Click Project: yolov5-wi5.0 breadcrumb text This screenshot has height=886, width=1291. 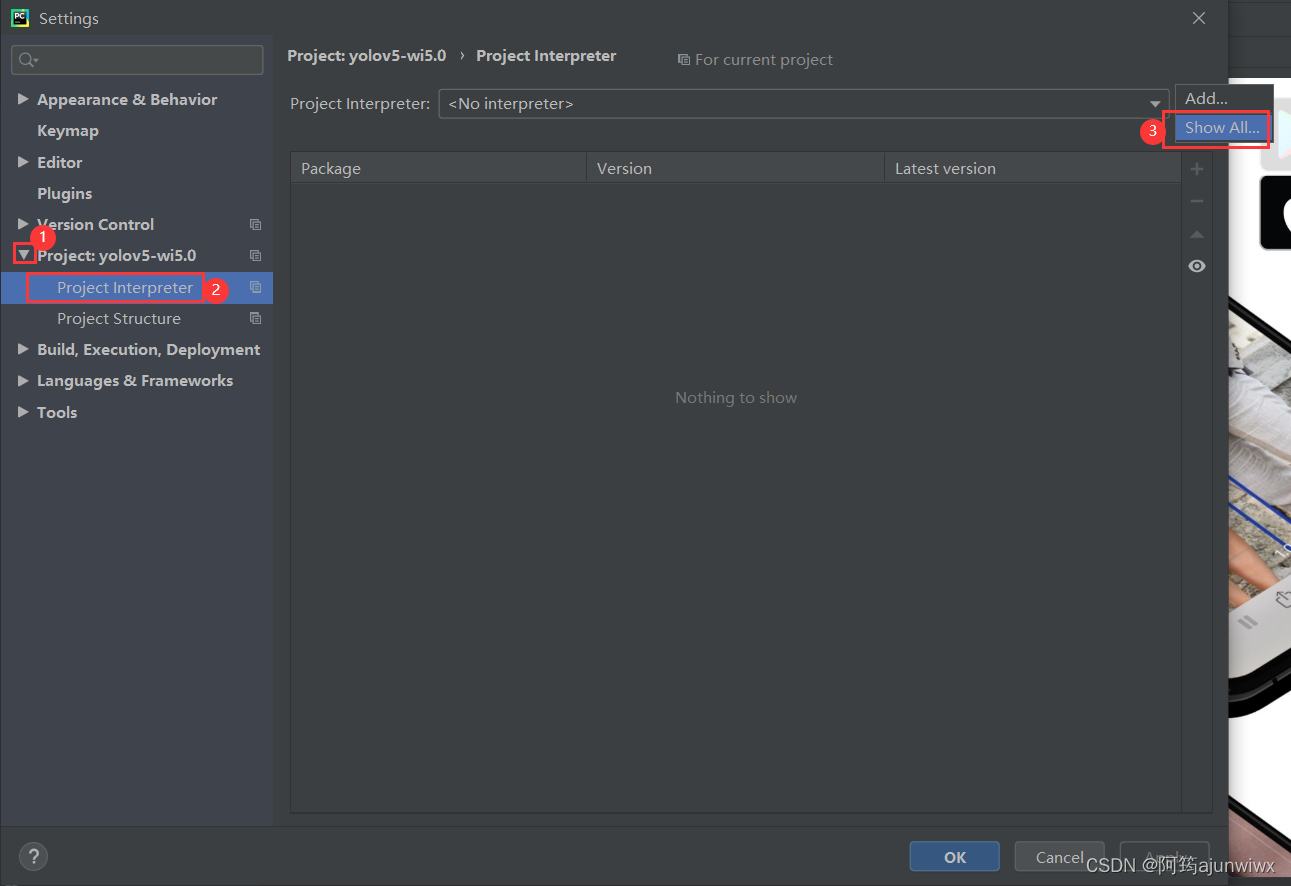[x=367, y=56]
